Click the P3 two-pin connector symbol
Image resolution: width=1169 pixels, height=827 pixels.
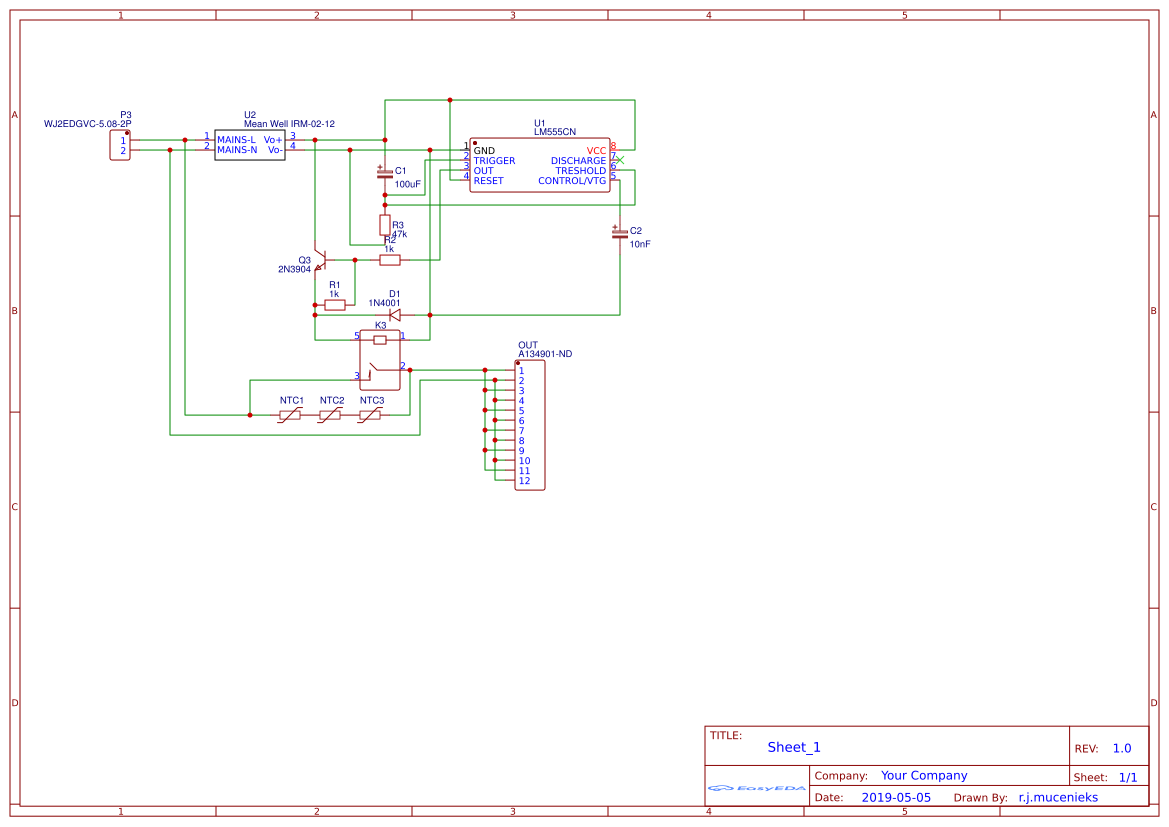click(x=119, y=145)
